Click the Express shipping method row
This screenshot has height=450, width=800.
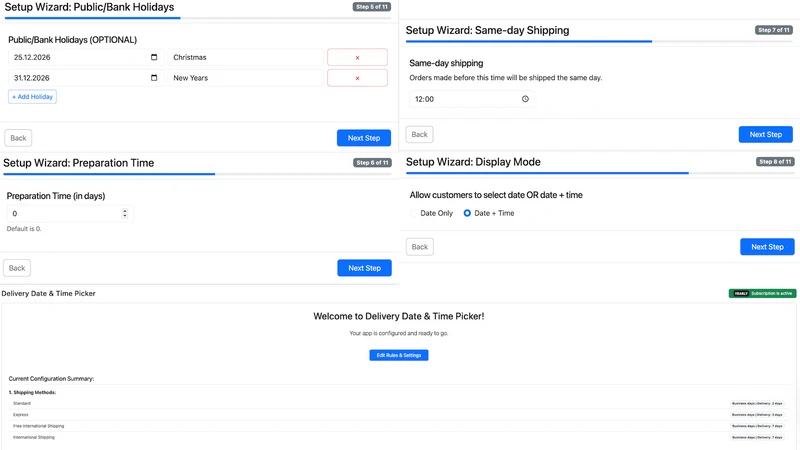[x=398, y=414]
